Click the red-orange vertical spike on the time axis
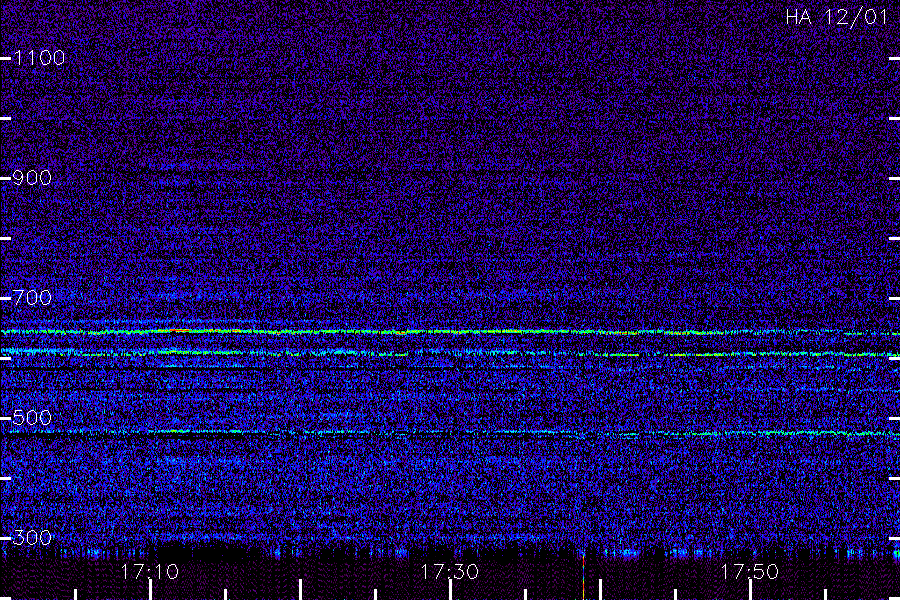 click(583, 576)
